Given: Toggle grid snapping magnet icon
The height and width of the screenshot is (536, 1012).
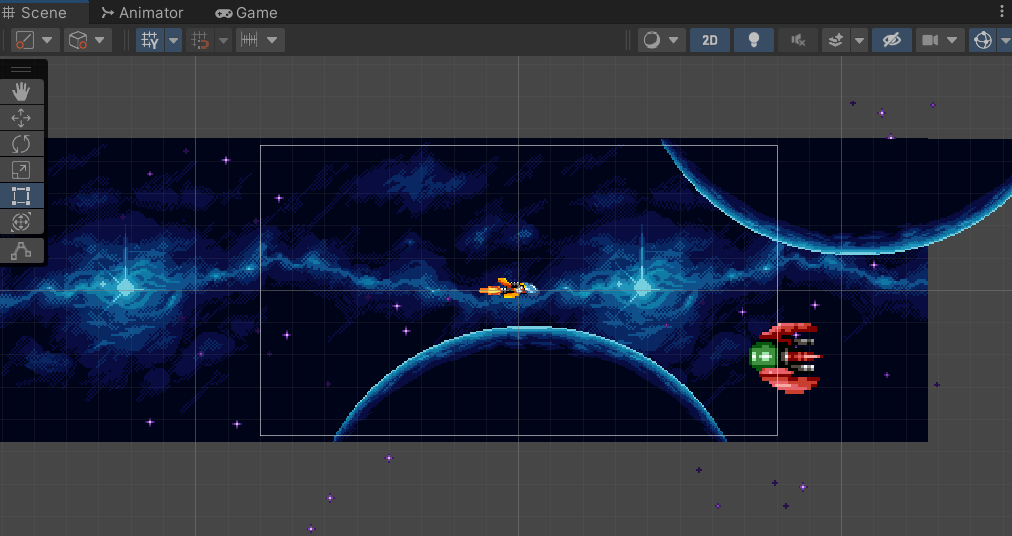Looking at the screenshot, I should coord(201,40).
